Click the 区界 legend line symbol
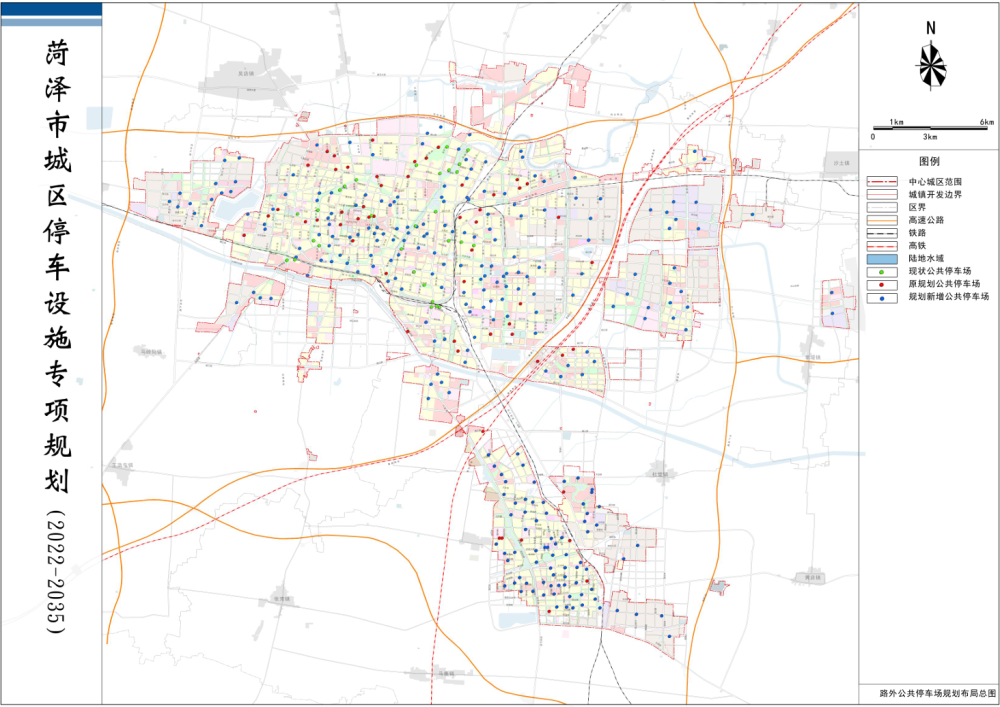This screenshot has height=707, width=1000. pos(882,207)
